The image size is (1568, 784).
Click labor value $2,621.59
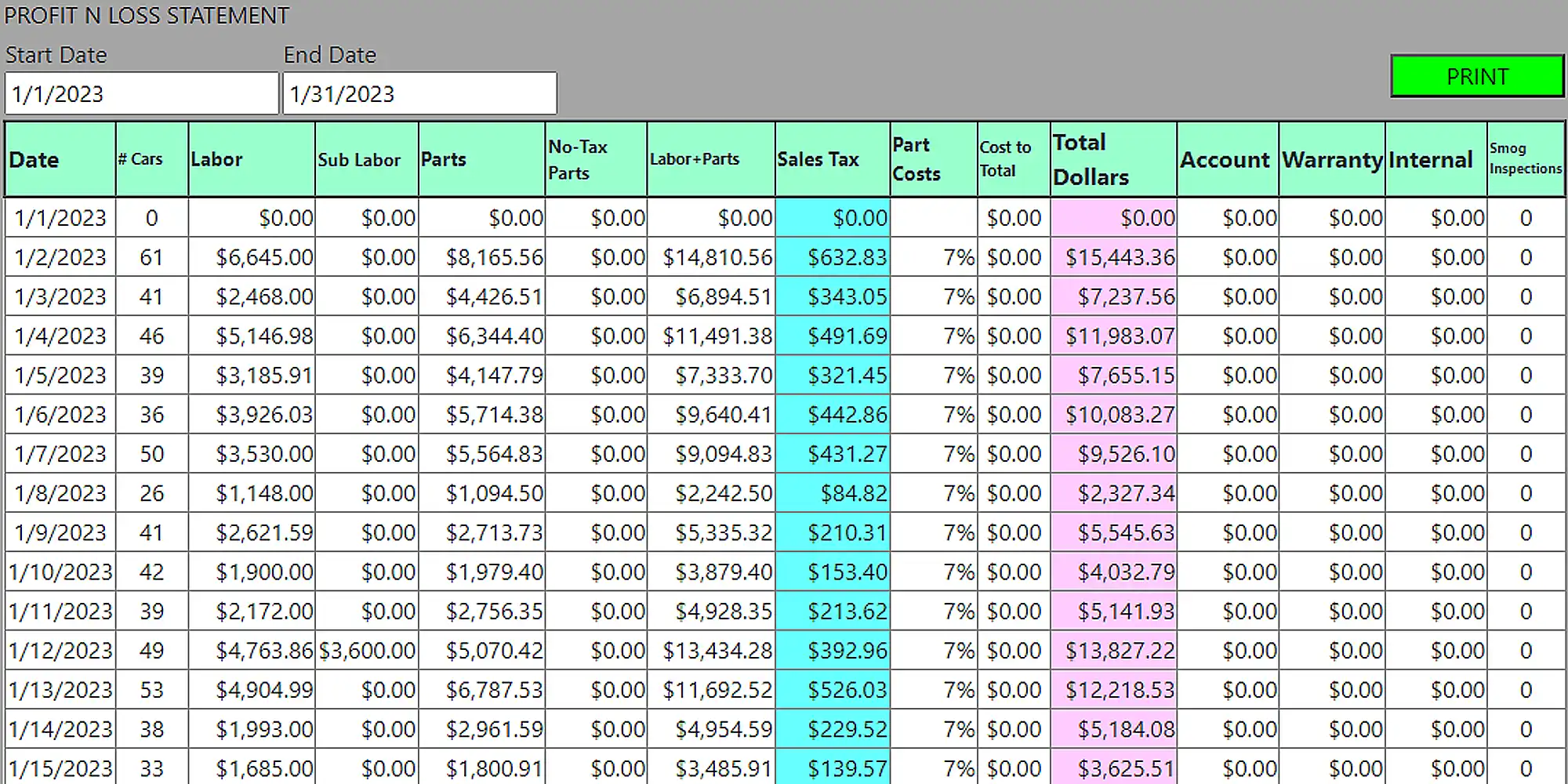252,532
